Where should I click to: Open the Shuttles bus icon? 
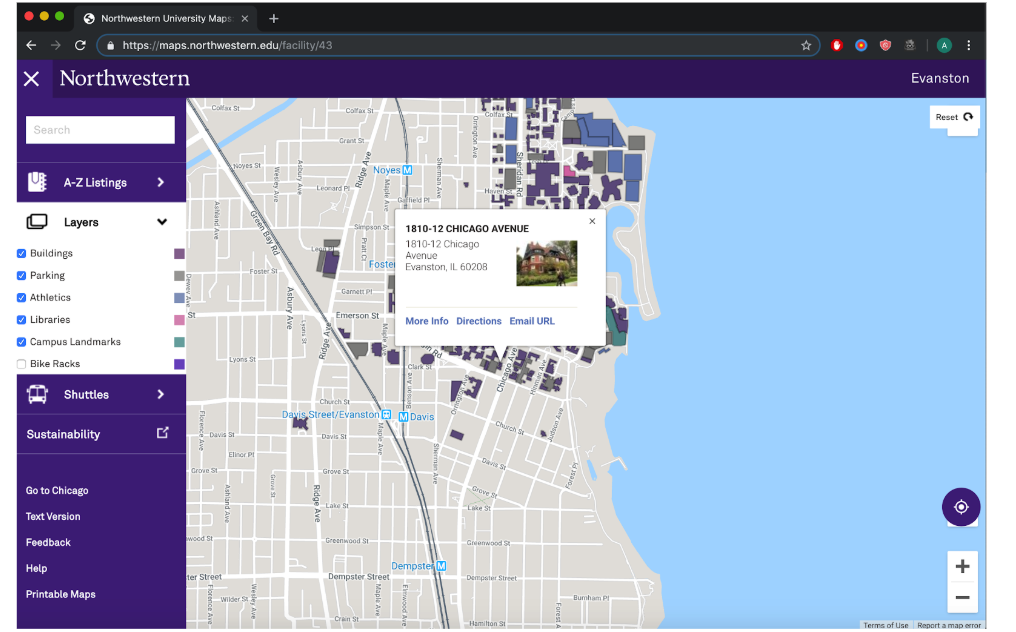click(x=37, y=394)
